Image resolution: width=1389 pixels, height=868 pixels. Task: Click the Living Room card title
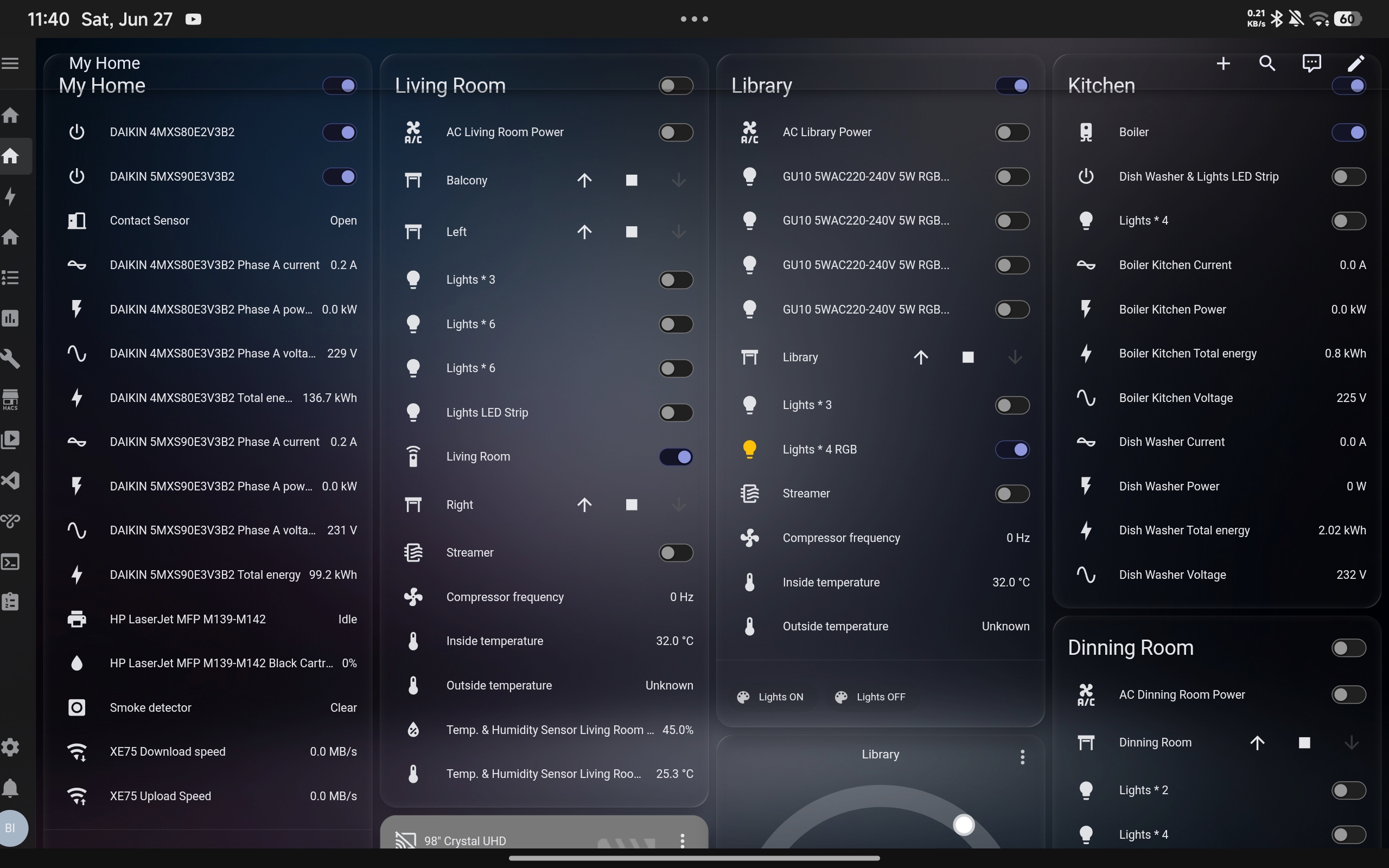450,86
